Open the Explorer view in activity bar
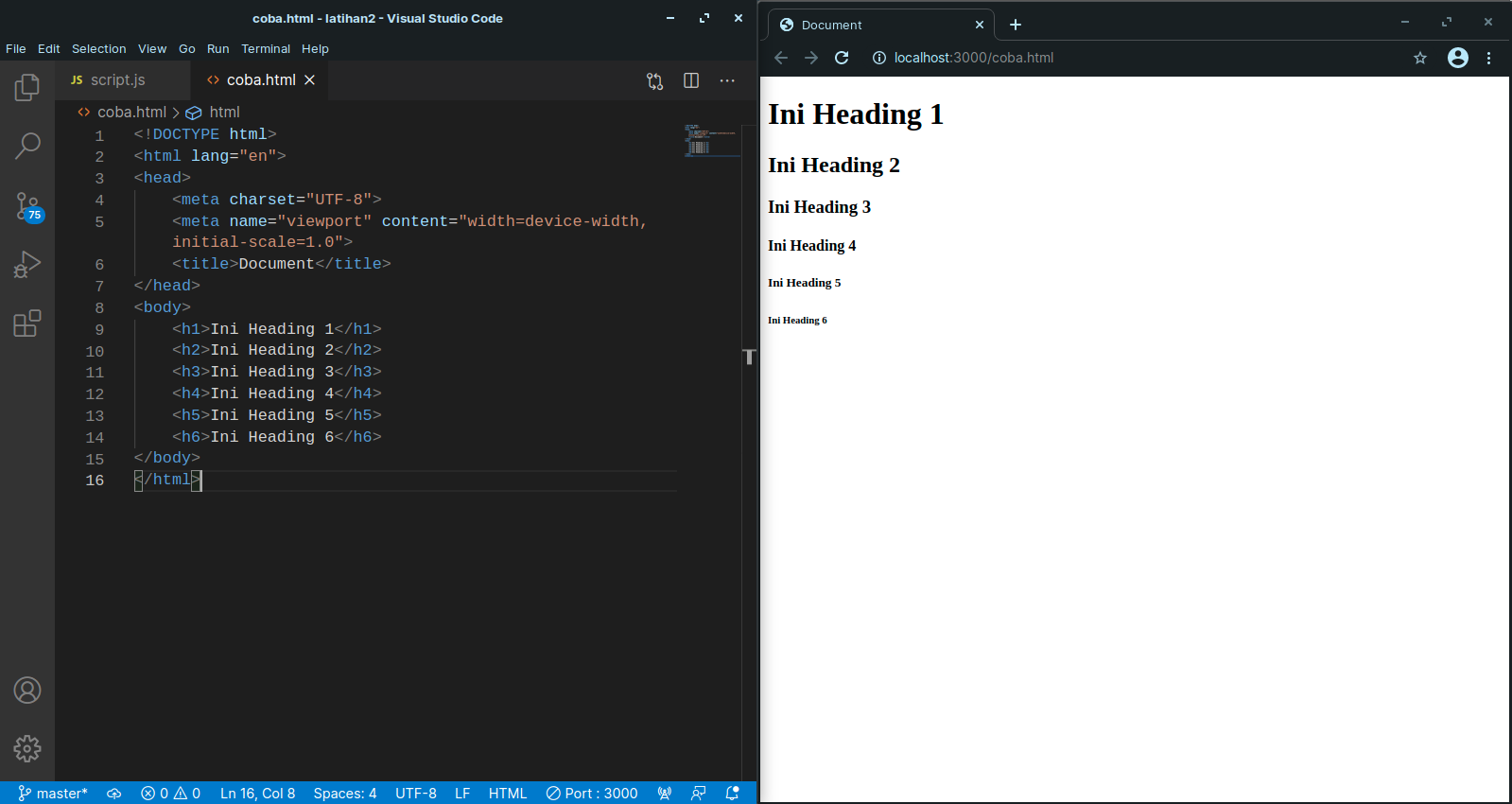Screen dimensions: 1512x804 pyautogui.click(x=27, y=88)
